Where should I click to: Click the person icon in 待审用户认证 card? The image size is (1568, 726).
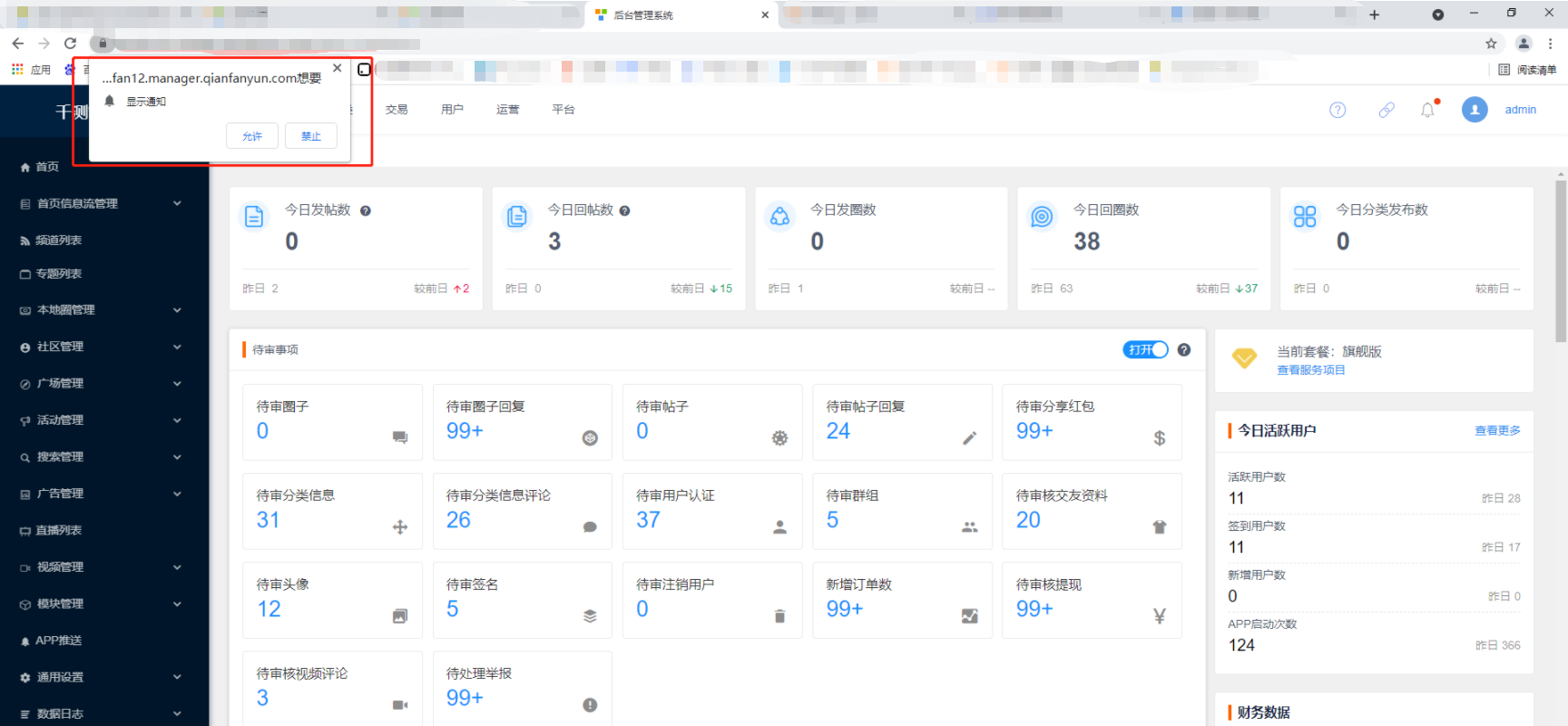point(779,527)
